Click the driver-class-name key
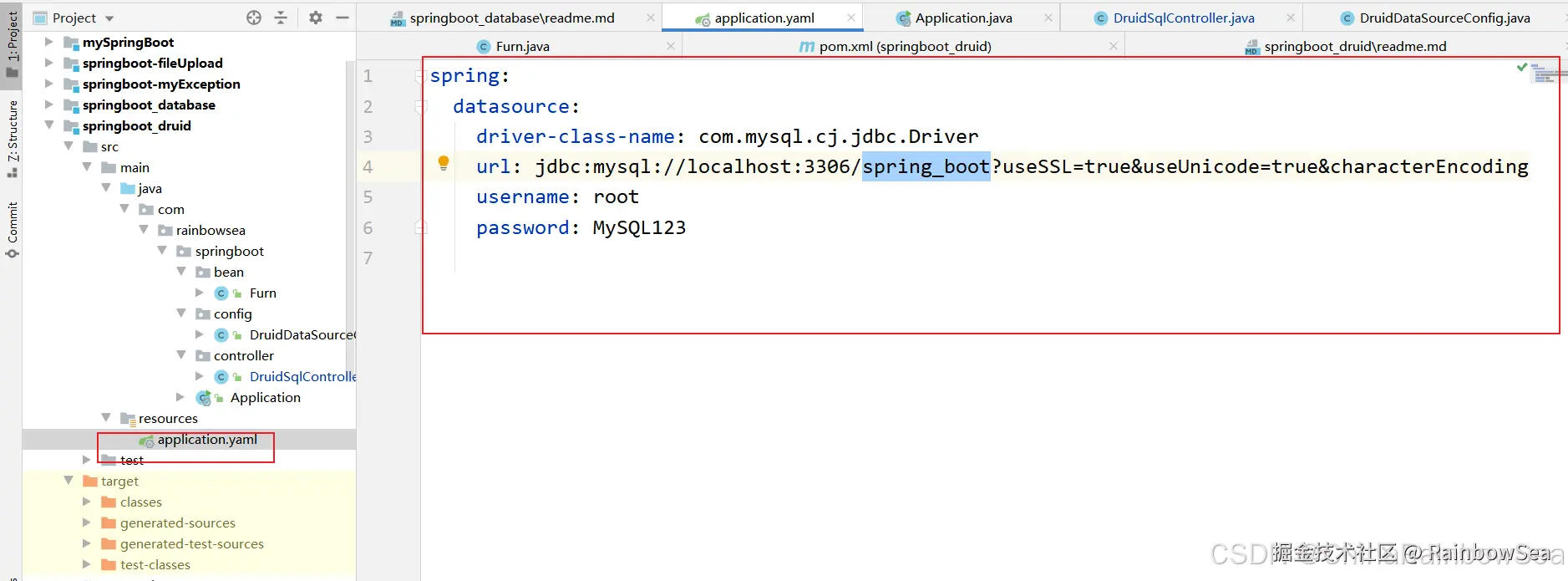1568x581 pixels. click(x=576, y=136)
